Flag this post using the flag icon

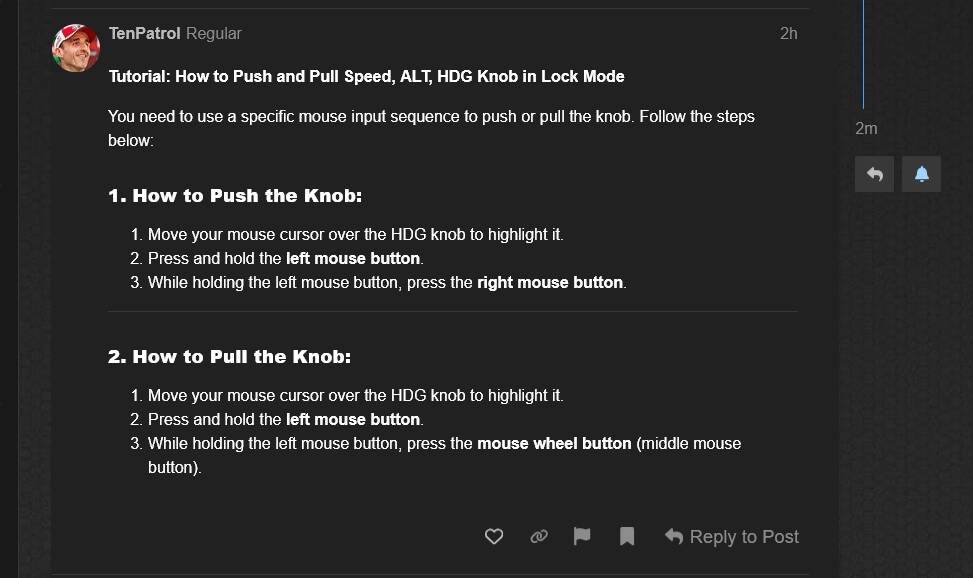(x=582, y=536)
